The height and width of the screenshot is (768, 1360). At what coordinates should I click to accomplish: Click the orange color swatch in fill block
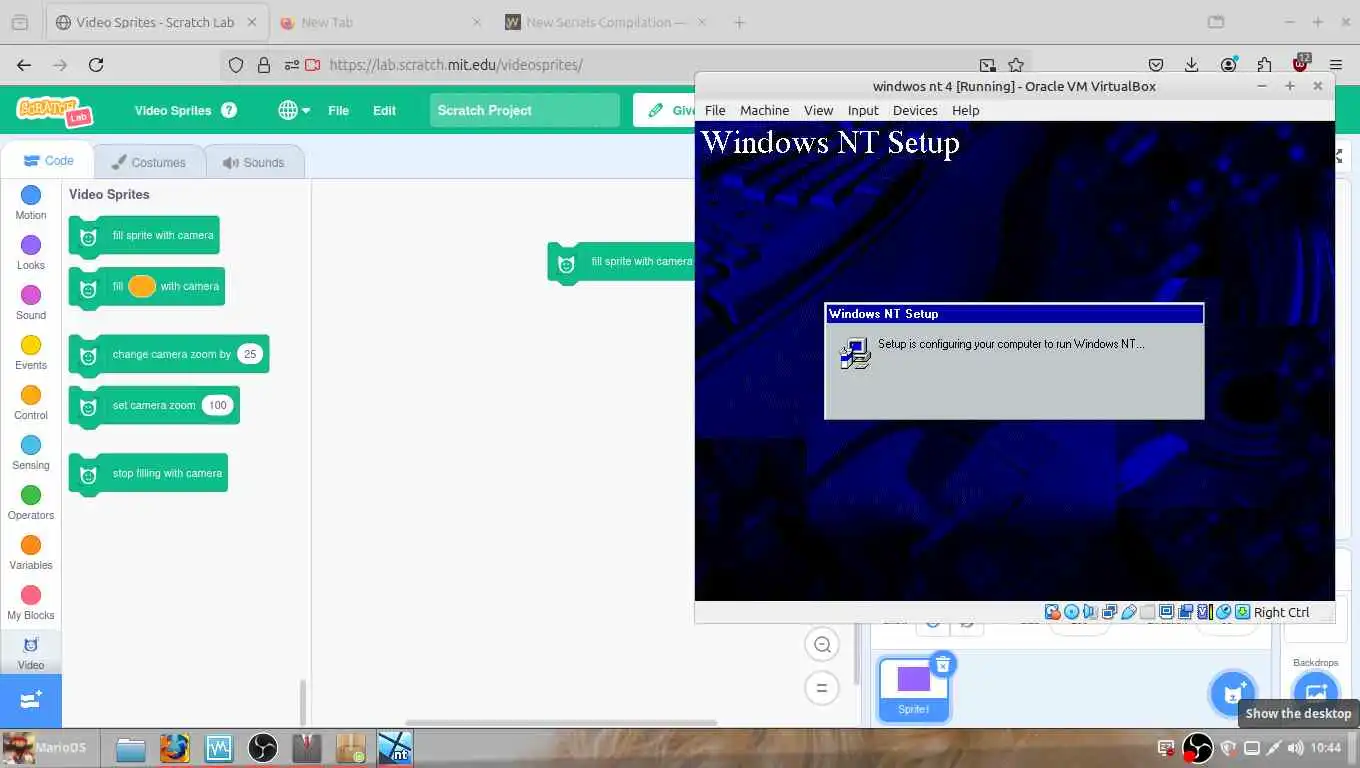pyautogui.click(x=142, y=286)
